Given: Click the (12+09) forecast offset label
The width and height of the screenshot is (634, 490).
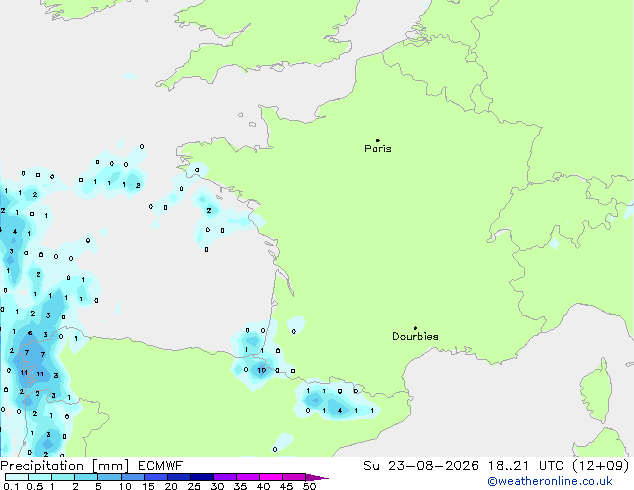Looking at the screenshot, I should coord(600,466).
